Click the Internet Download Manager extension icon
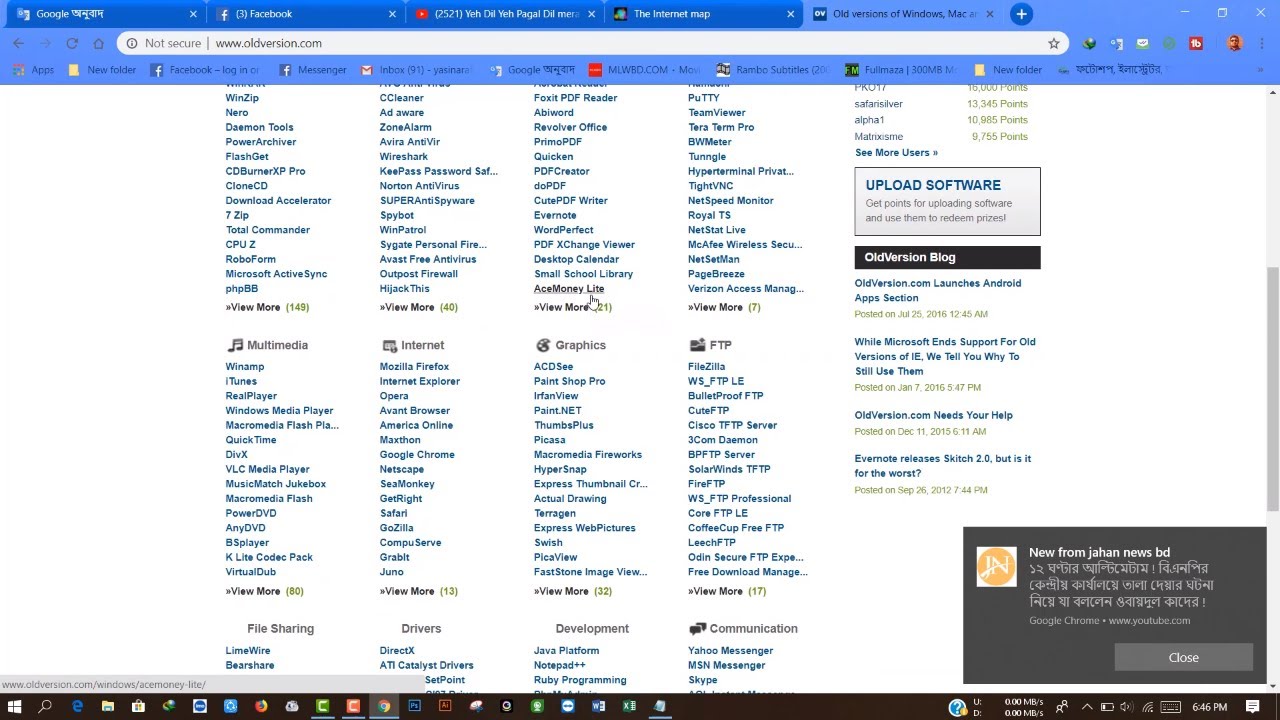This screenshot has width=1280, height=720. [1090, 43]
